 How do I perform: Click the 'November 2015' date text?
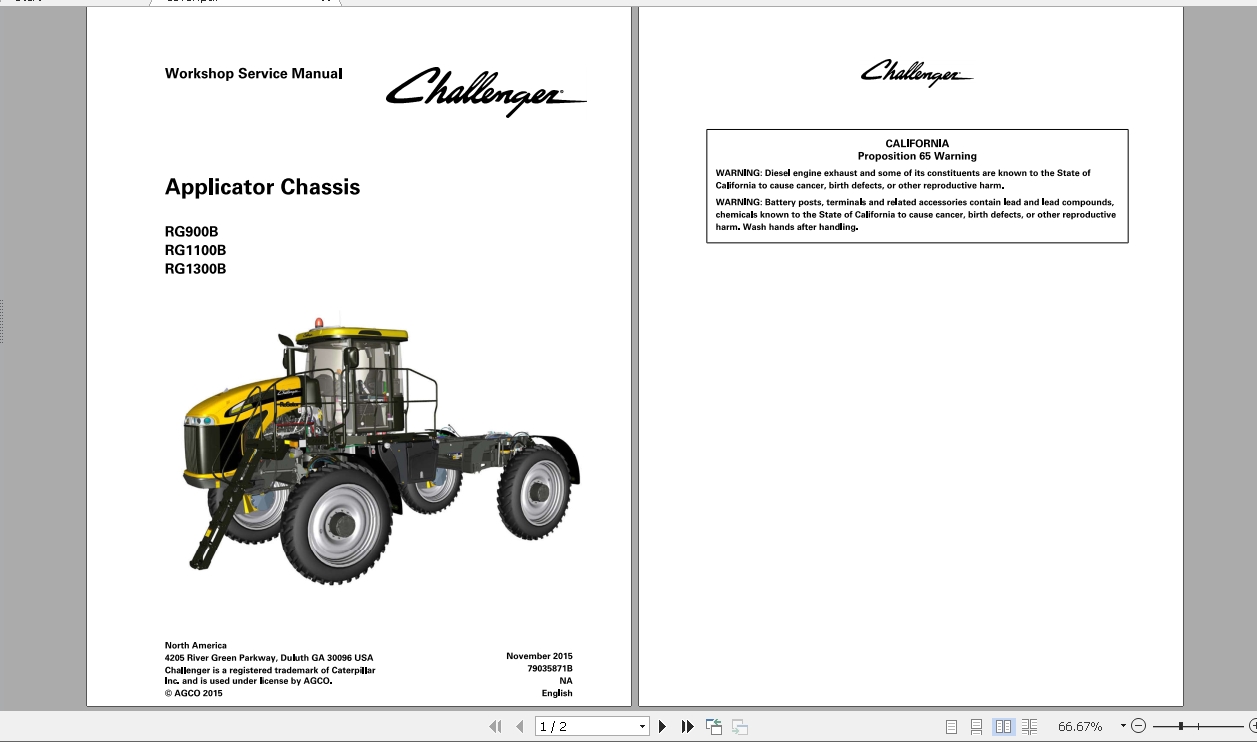(539, 656)
